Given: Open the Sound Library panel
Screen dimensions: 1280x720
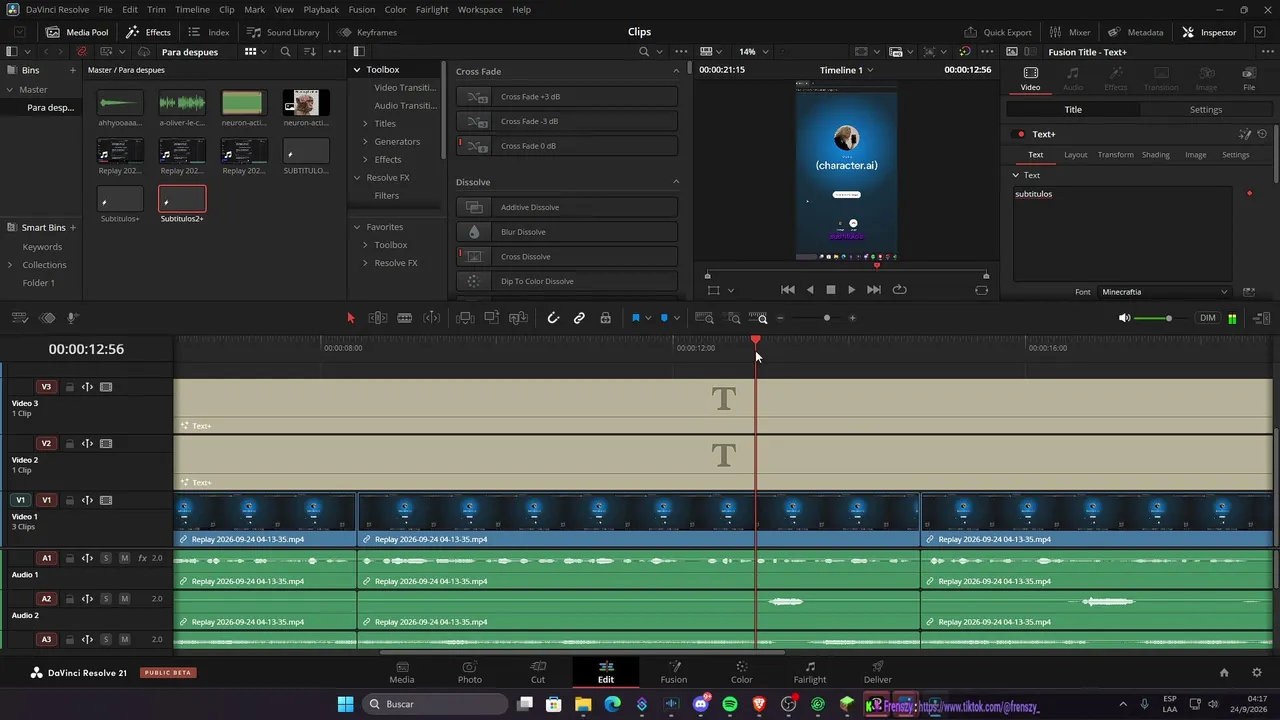Looking at the screenshot, I should tap(284, 32).
